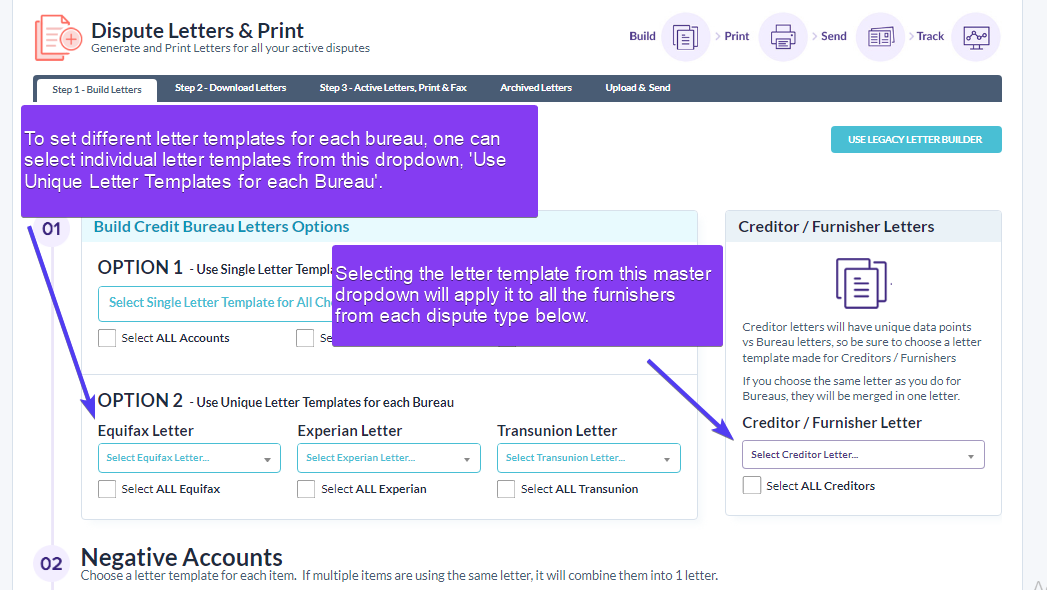Image resolution: width=1047 pixels, height=590 pixels.
Task: Open Step 3 - Active Letters, Print & Fax tab
Action: pyautogui.click(x=393, y=88)
